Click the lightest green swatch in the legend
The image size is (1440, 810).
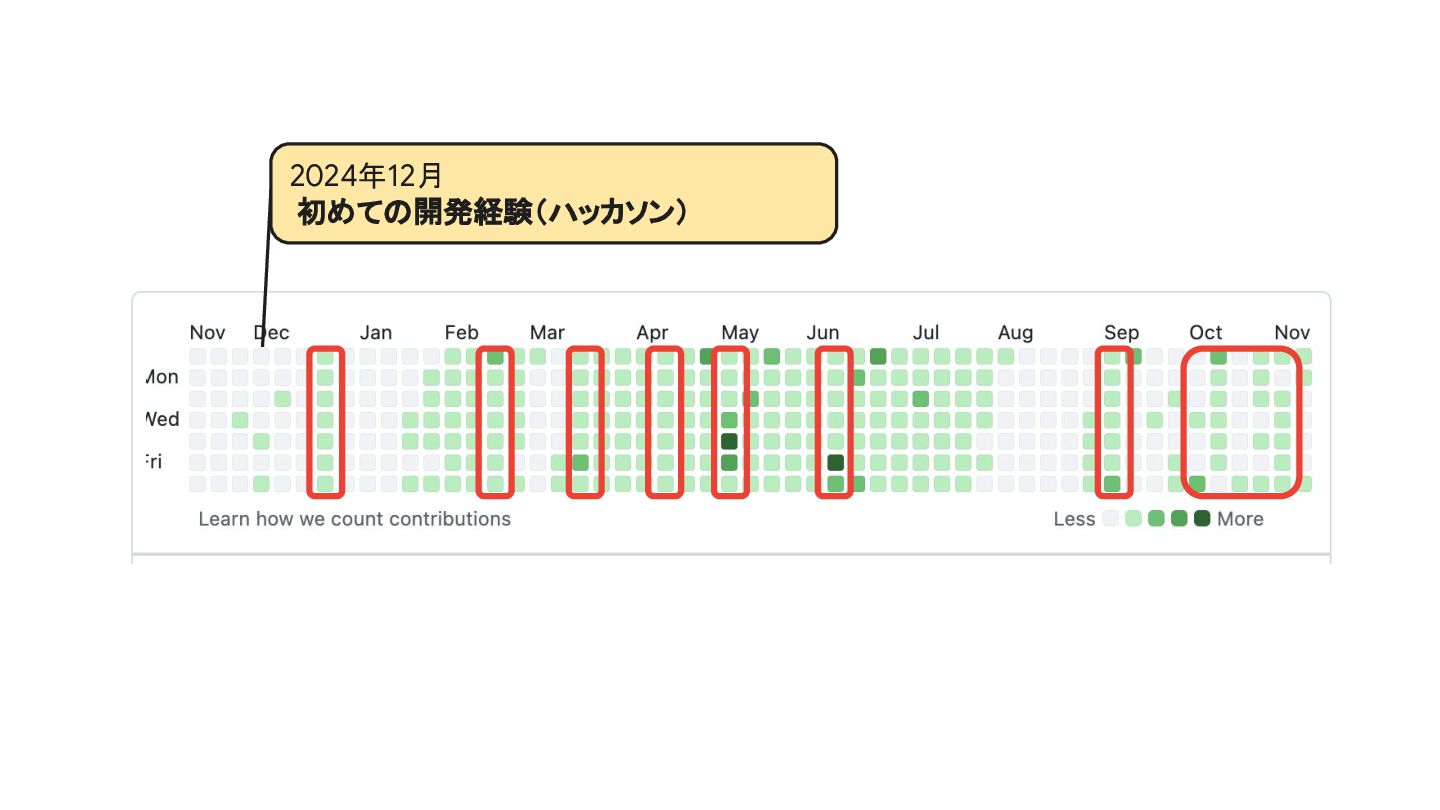pos(1133,518)
